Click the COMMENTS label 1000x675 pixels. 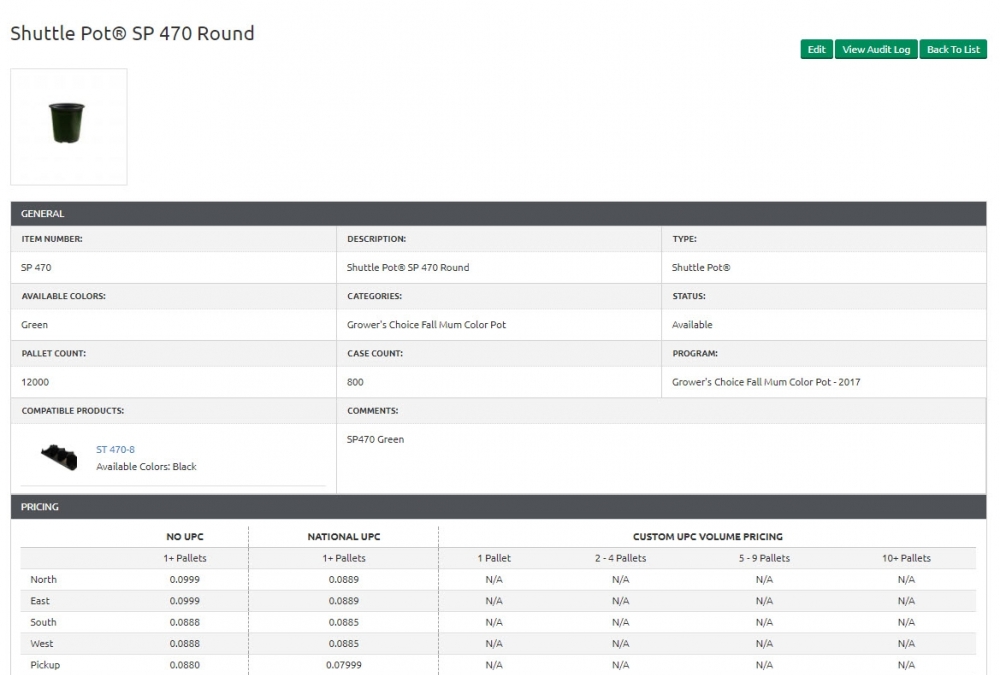(372, 411)
